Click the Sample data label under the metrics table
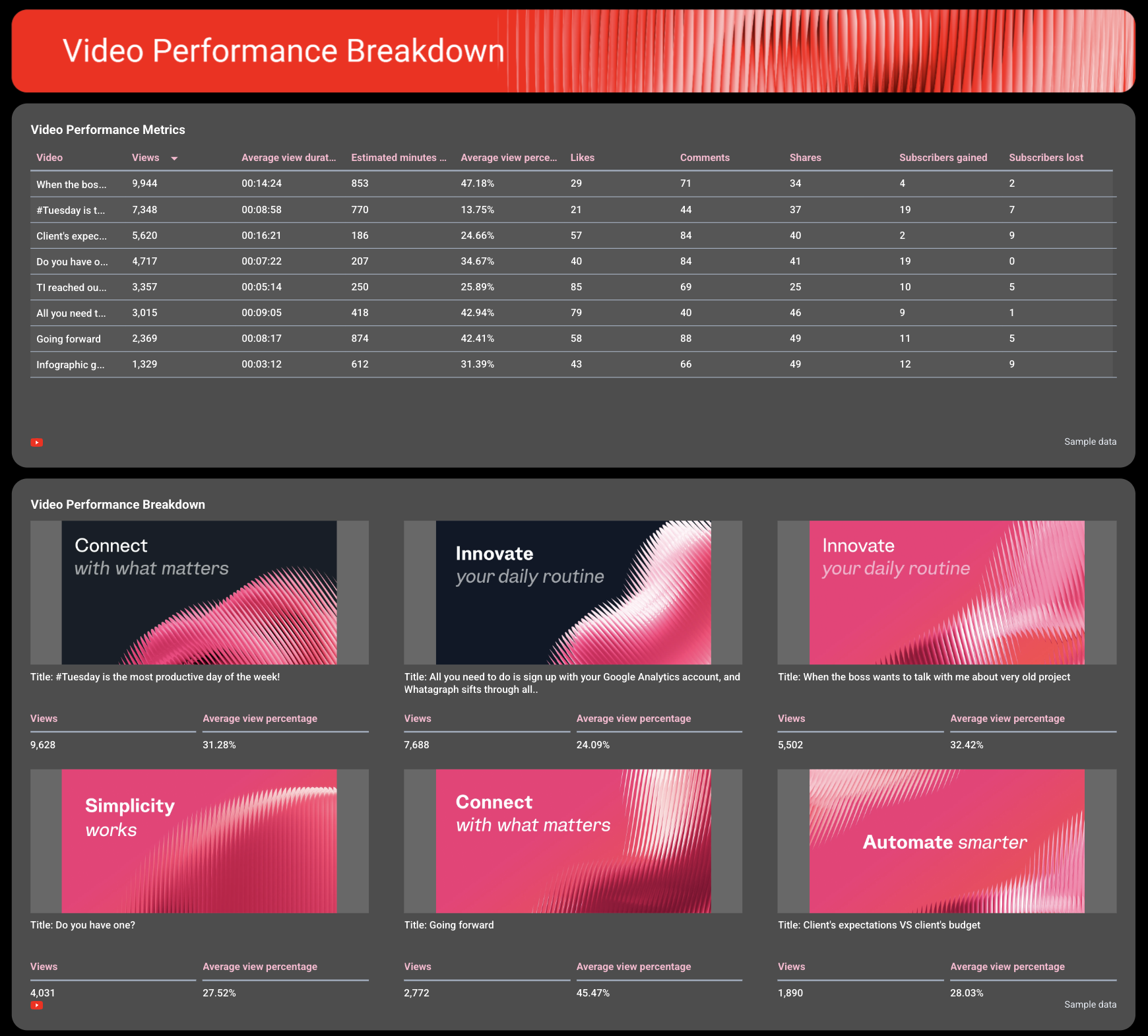This screenshot has width=1148, height=1036. tap(1090, 441)
